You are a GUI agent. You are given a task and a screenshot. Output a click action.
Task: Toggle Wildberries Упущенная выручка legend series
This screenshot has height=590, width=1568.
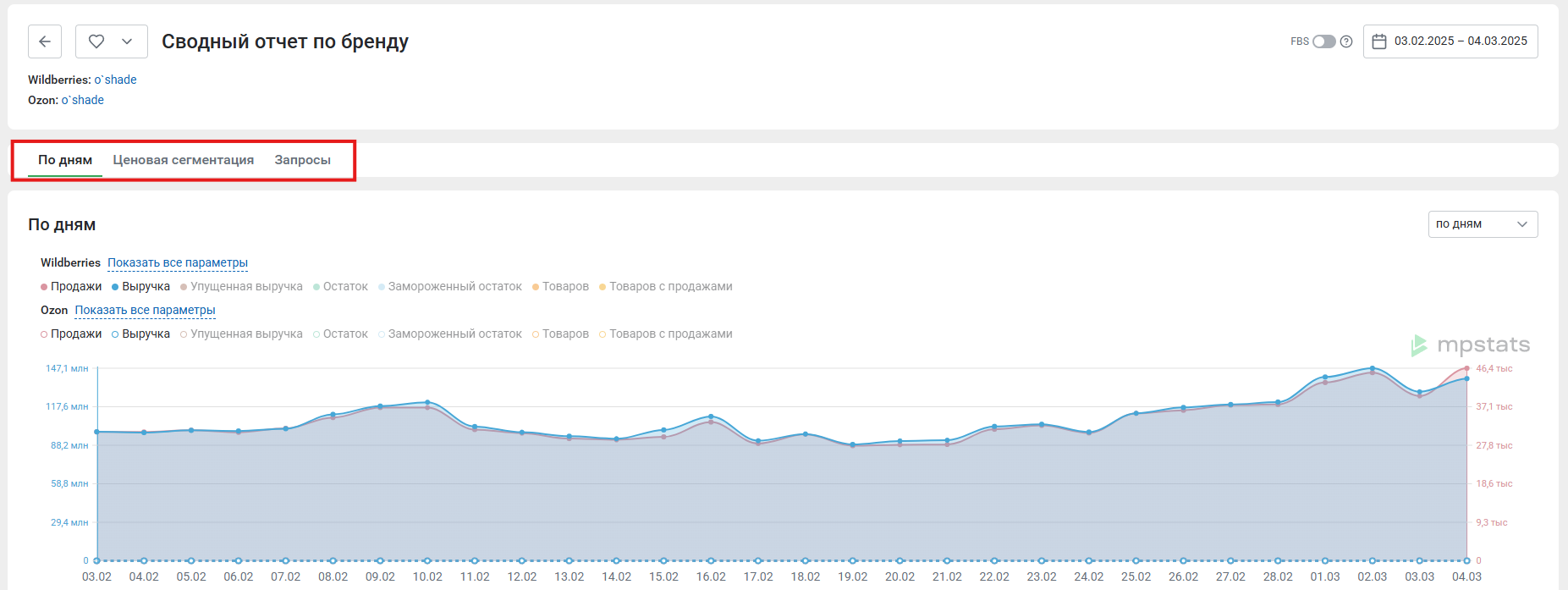click(x=241, y=286)
